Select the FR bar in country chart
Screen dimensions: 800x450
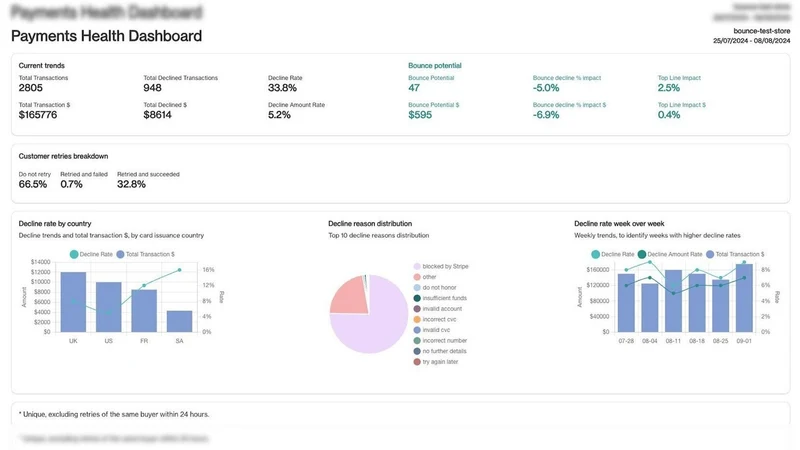144,311
